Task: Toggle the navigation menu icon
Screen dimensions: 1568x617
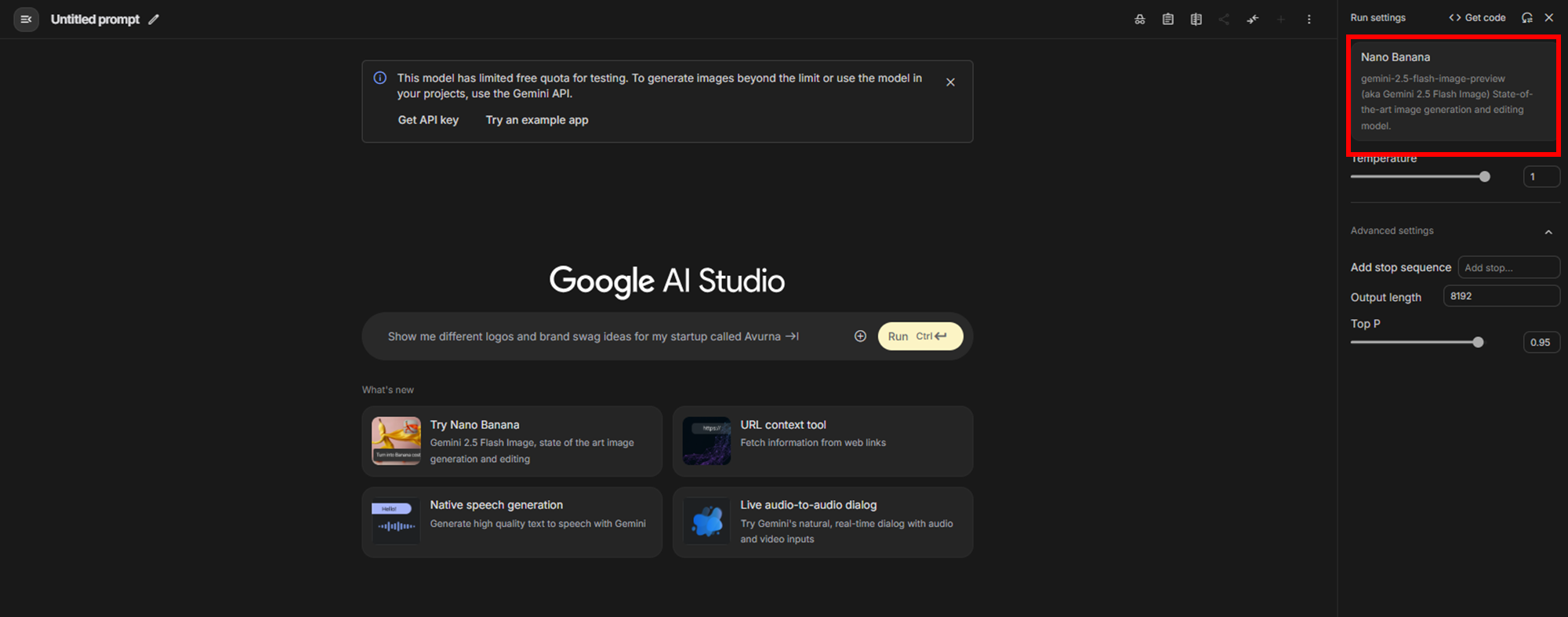Action: coord(26,19)
